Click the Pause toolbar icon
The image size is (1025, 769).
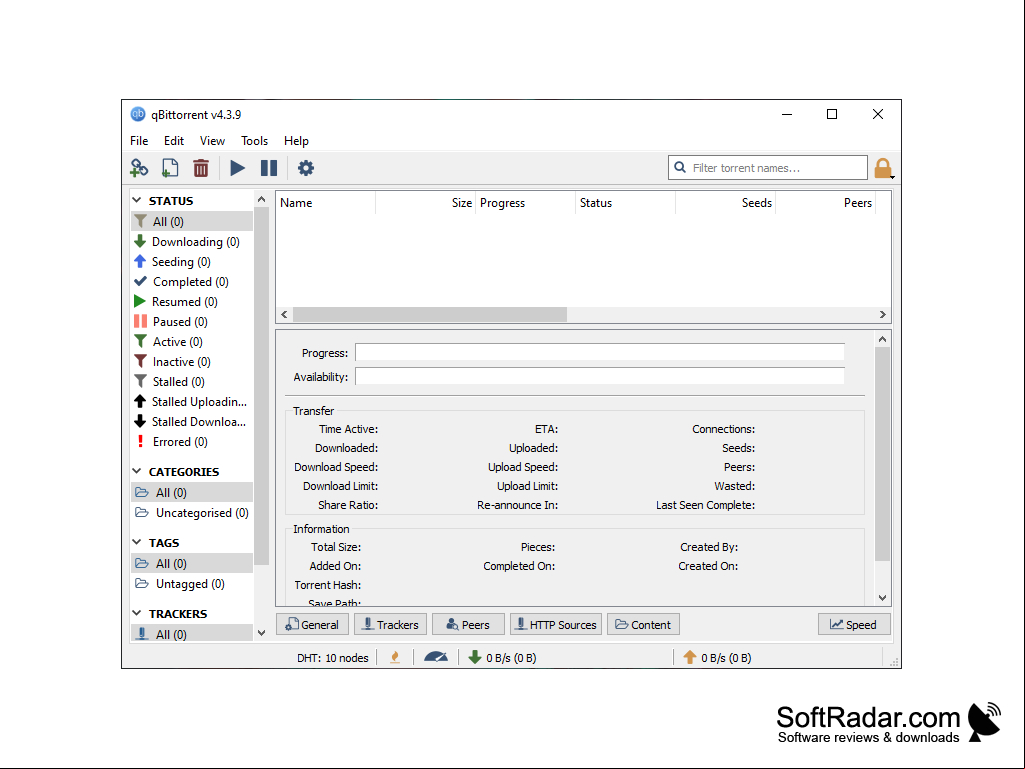click(x=269, y=168)
